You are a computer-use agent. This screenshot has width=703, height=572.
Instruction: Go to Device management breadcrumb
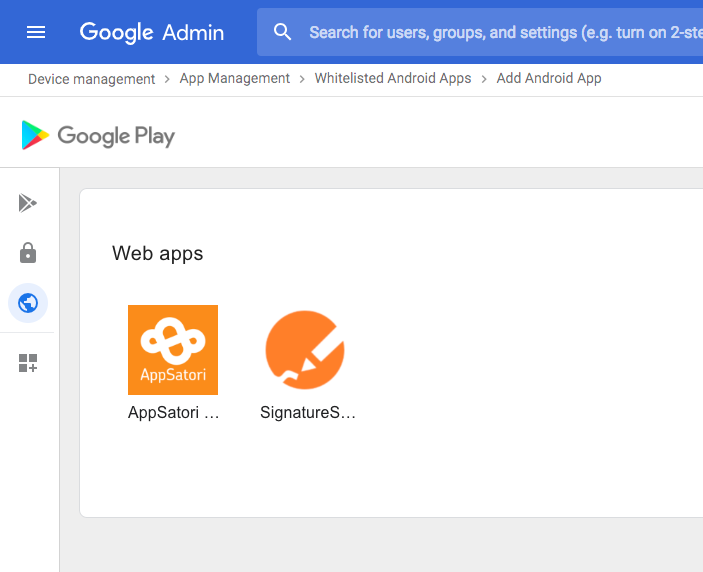(x=91, y=78)
